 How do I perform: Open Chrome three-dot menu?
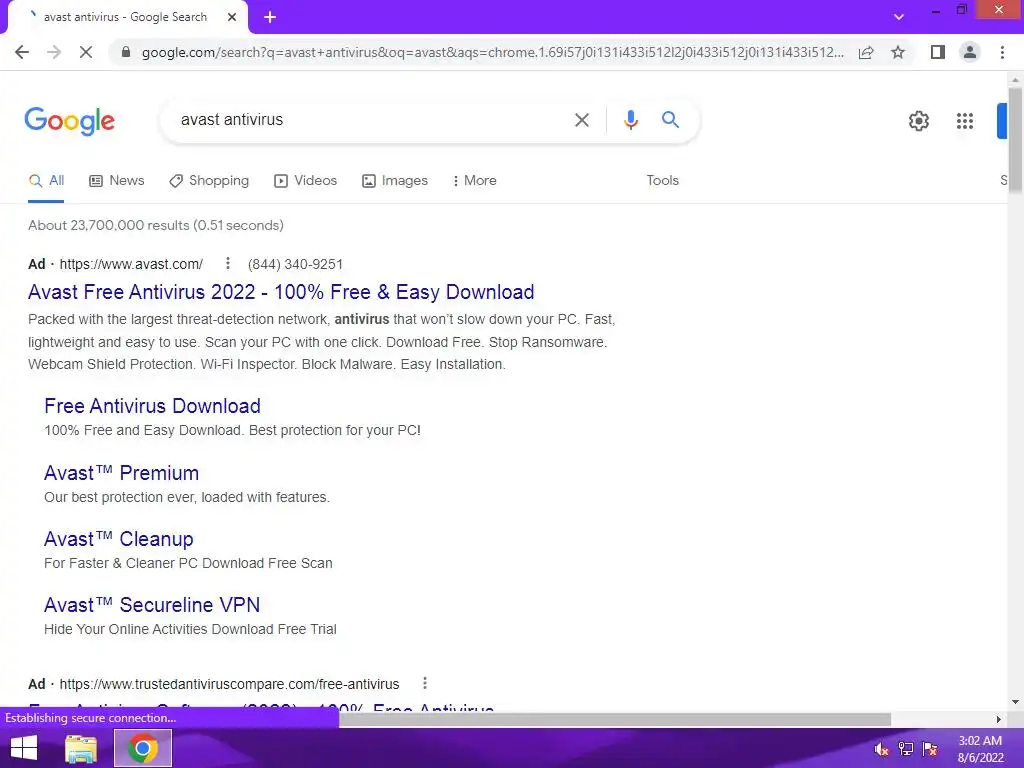pos(1002,52)
